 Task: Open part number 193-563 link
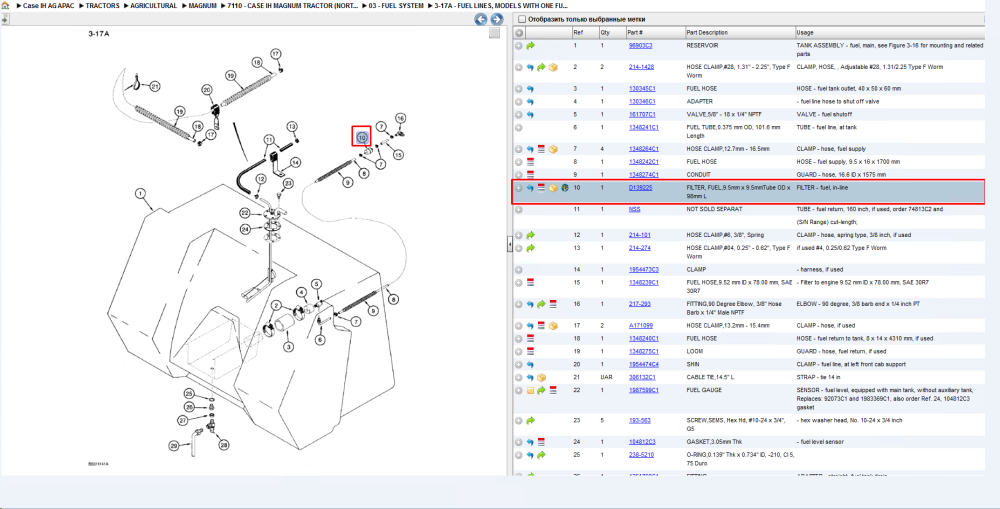(x=639, y=420)
